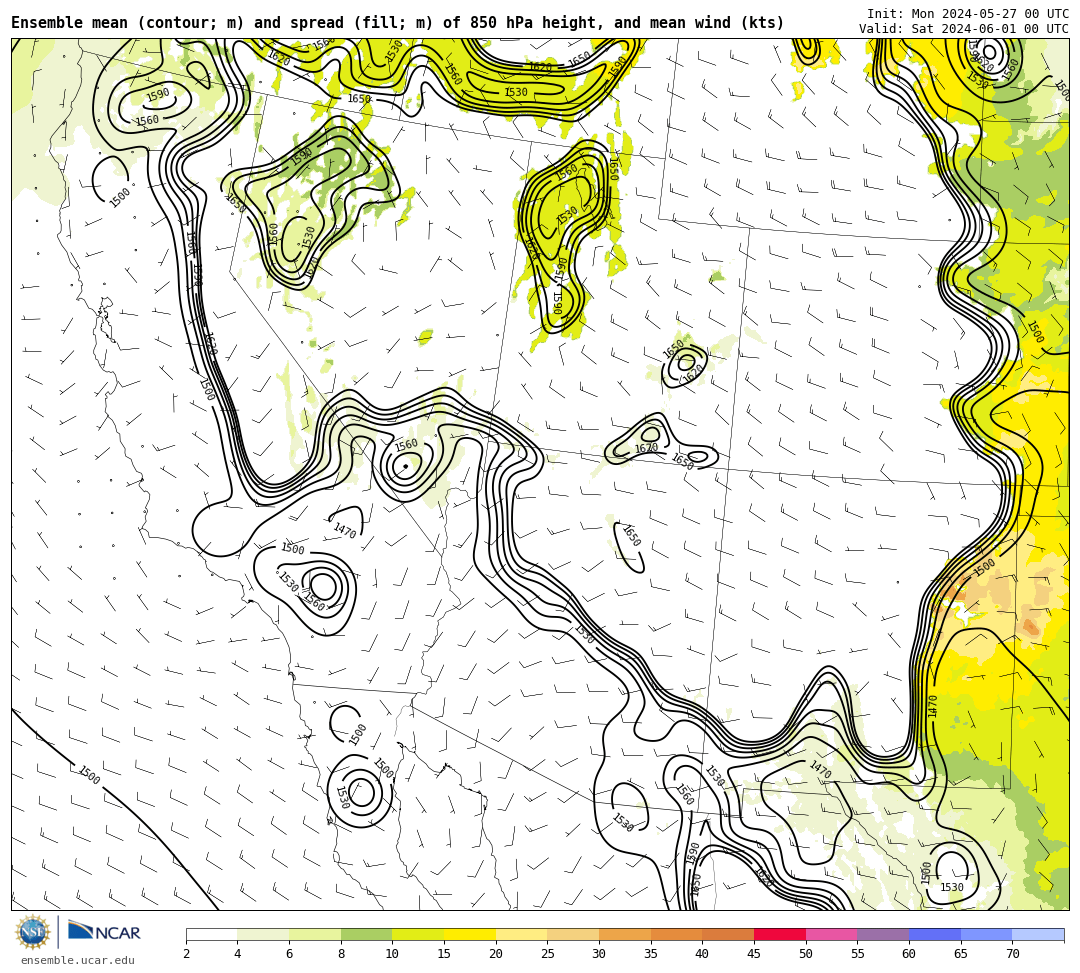Pick the pale 4–6 m colorbar segment
Viewport: 1080px width, 973px height.
(x=263, y=934)
